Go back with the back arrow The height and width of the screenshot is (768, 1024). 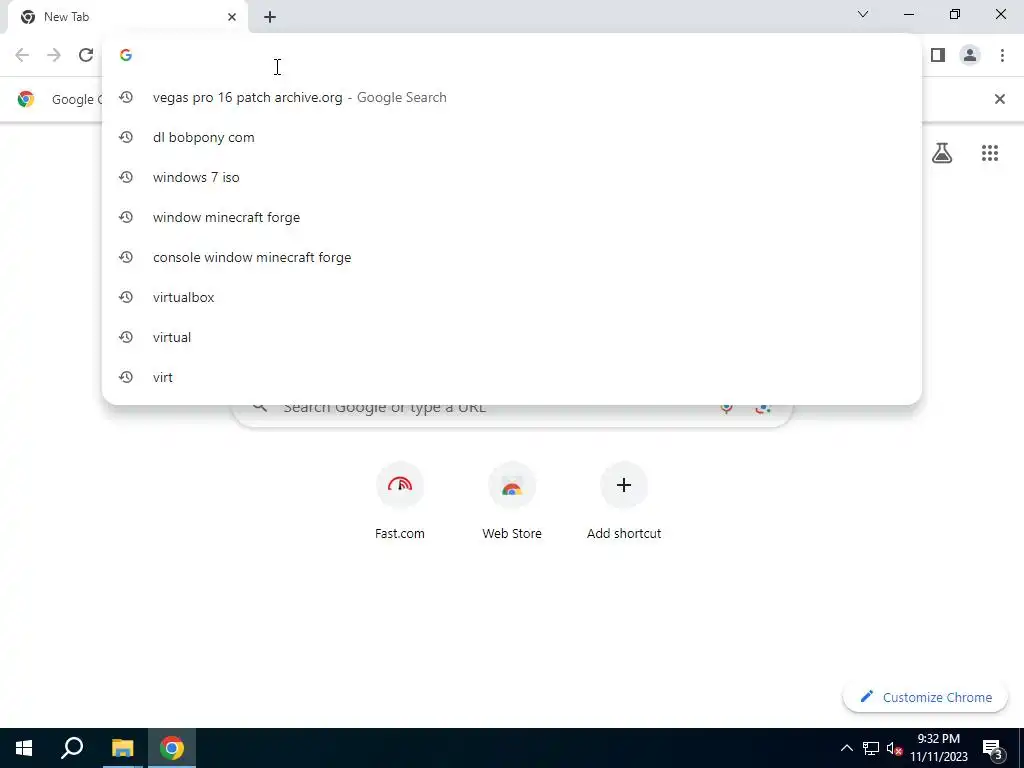point(22,55)
